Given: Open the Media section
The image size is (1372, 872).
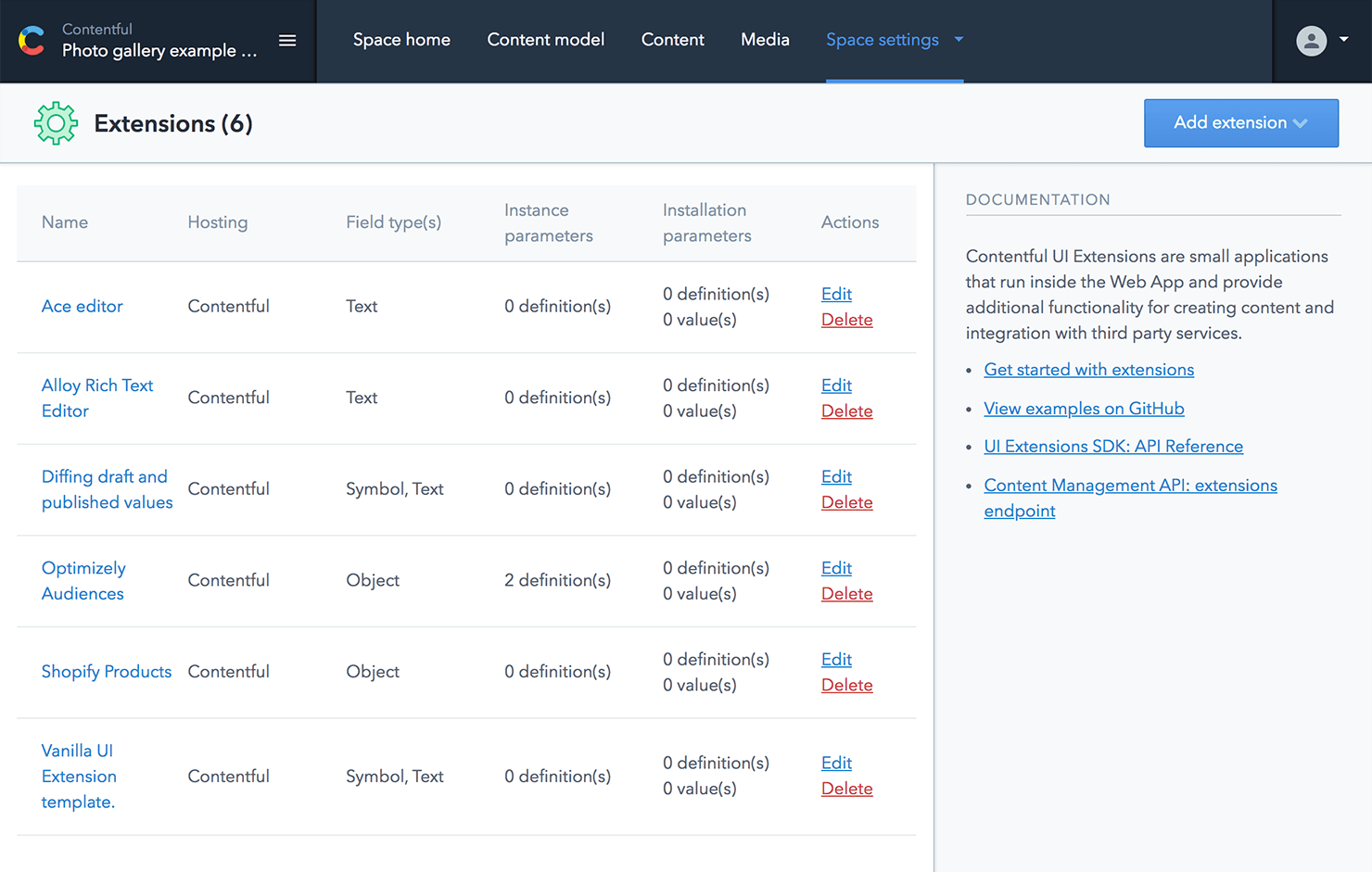Looking at the screenshot, I should click(765, 40).
